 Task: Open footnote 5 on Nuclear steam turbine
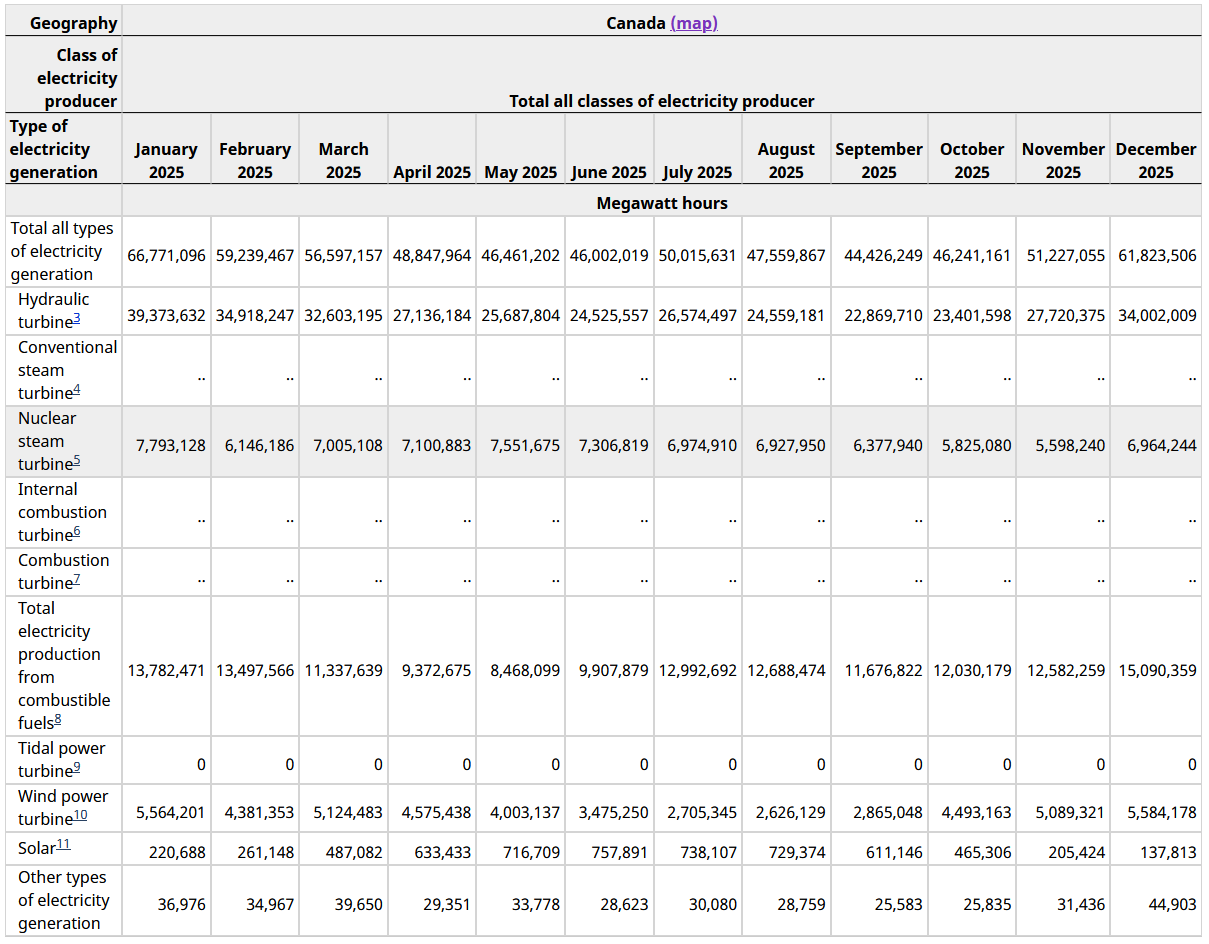click(x=77, y=462)
